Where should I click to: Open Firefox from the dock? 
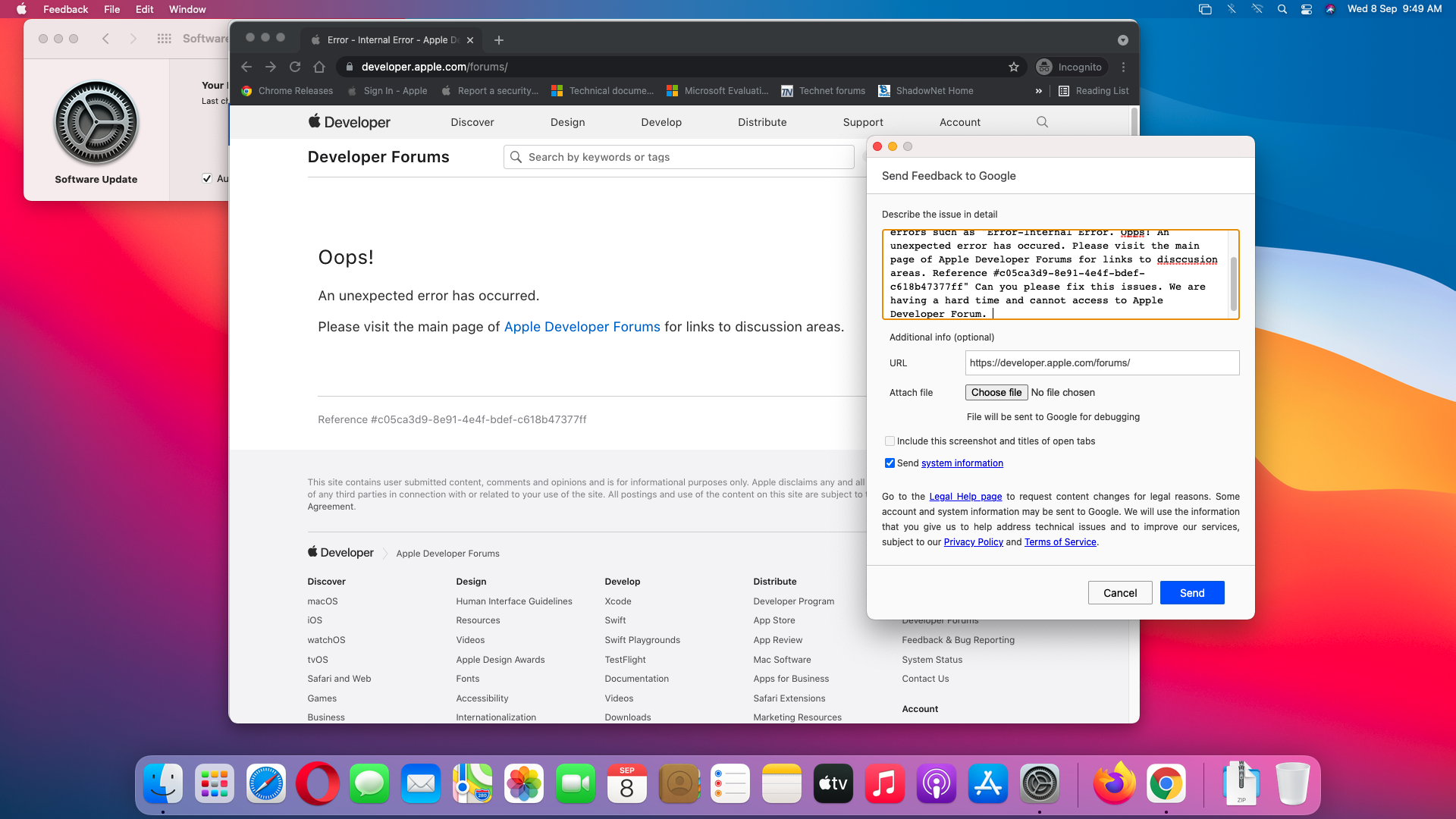coord(1114,784)
